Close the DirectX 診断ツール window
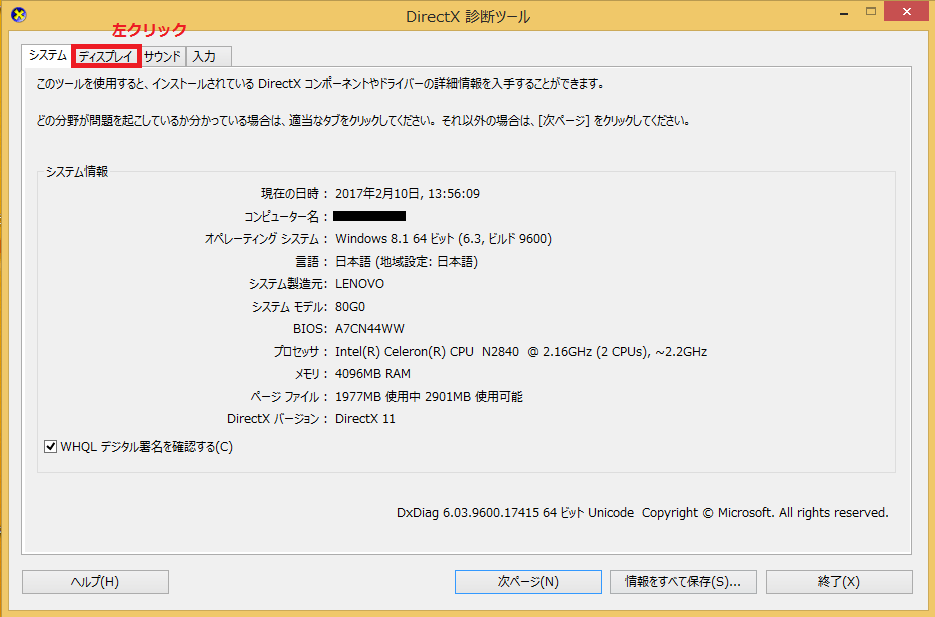 tap(906, 11)
